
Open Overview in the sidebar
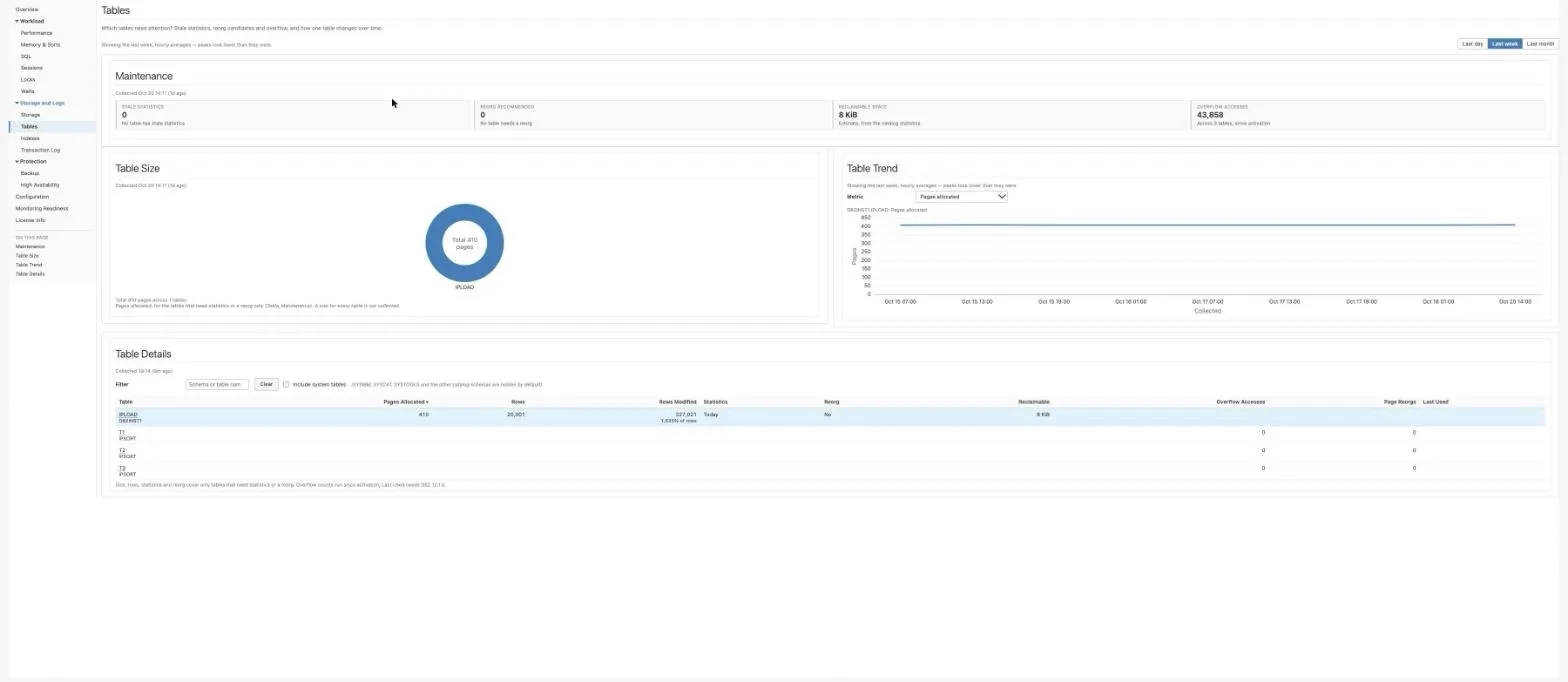point(27,9)
